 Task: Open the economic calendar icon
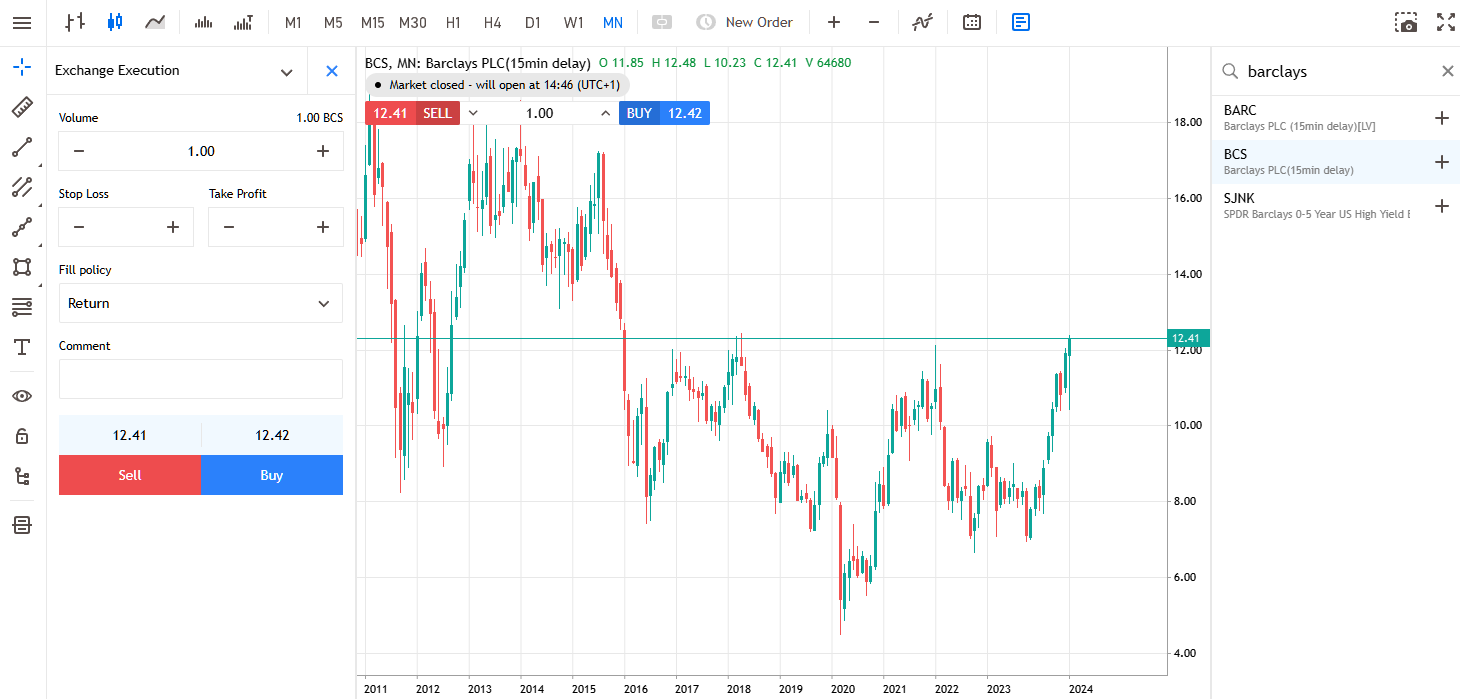click(x=971, y=22)
